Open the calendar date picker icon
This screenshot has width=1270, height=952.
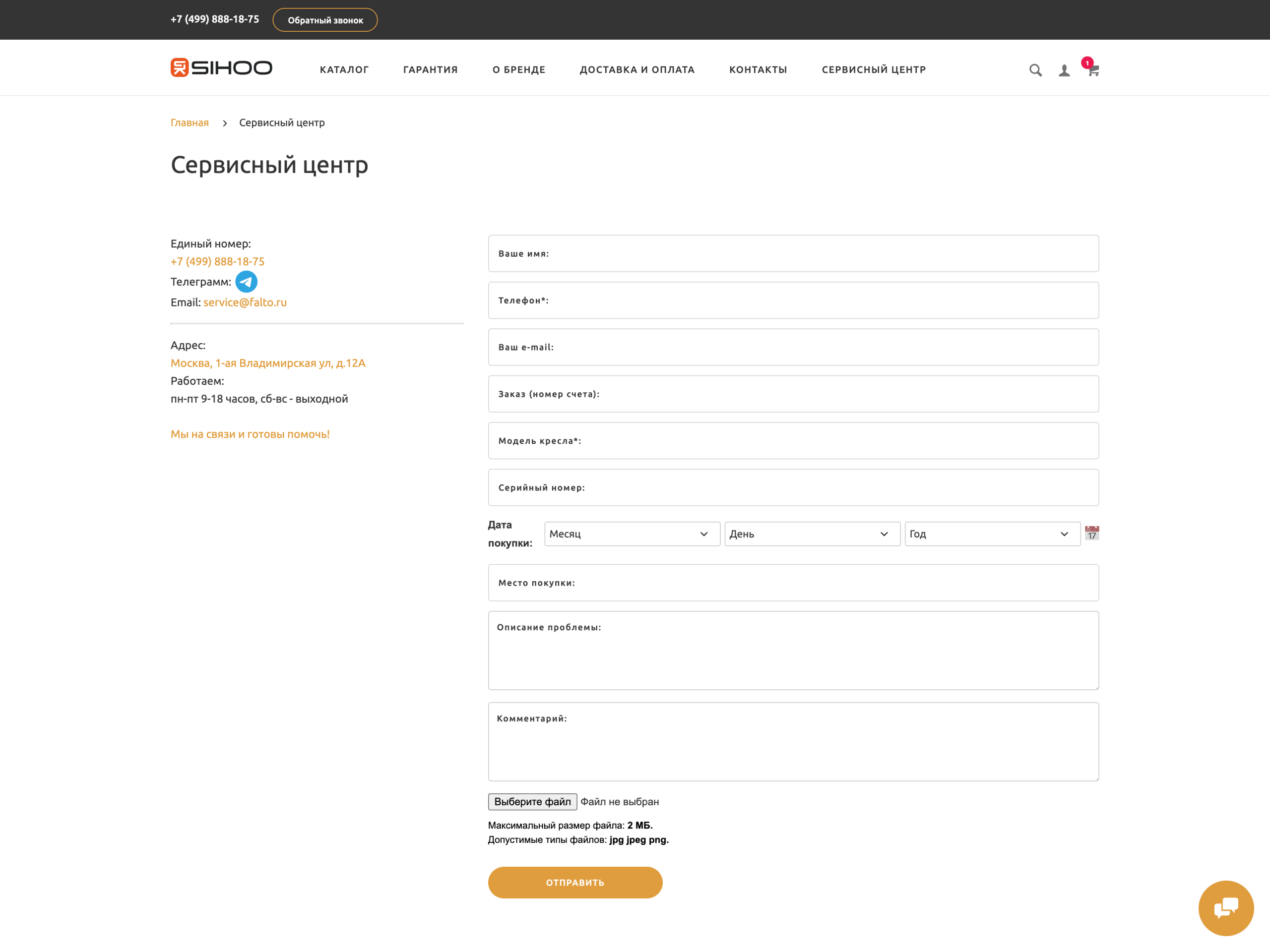point(1092,533)
